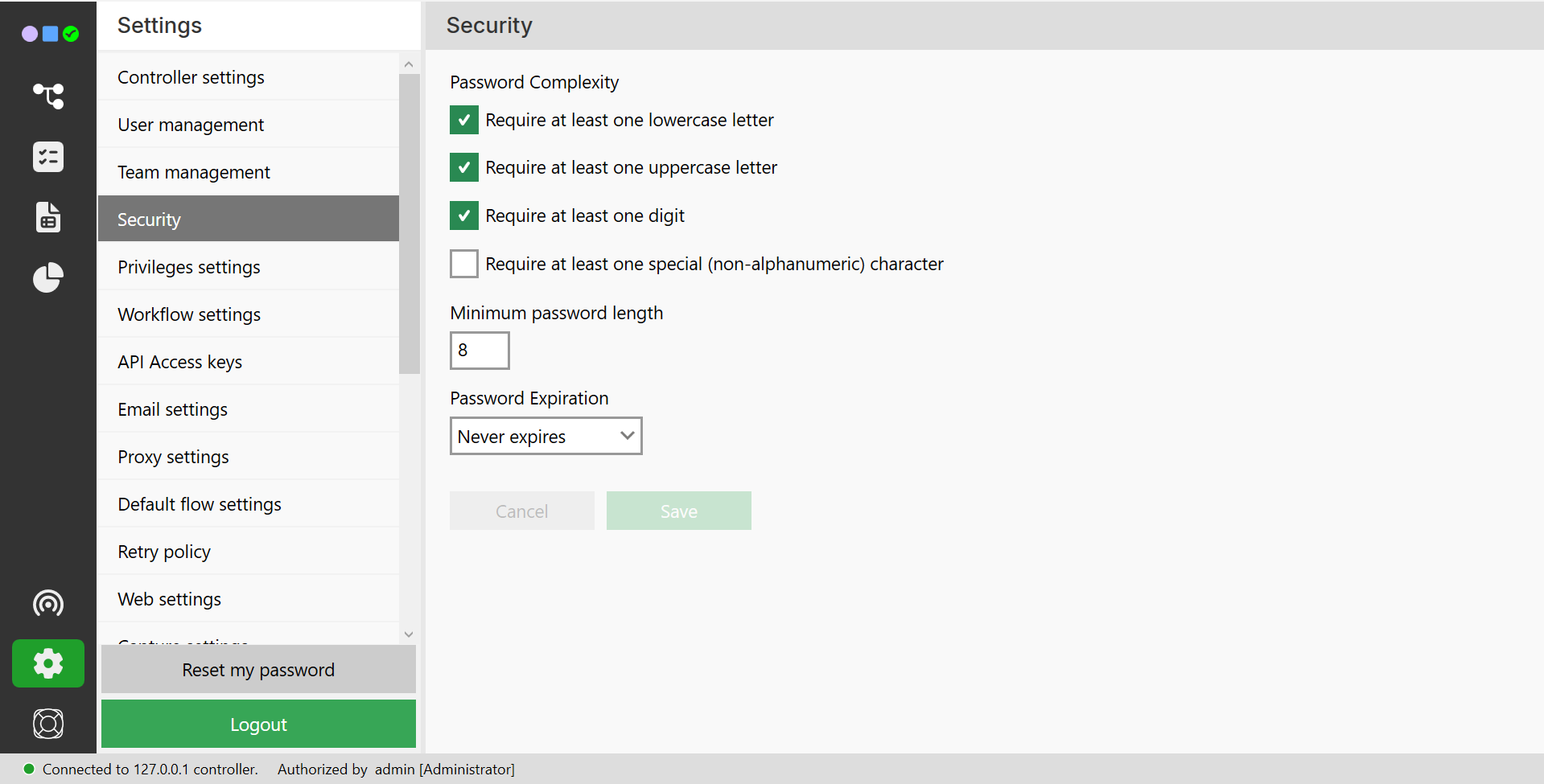1544x784 pixels.
Task: Click the minimum password length field
Action: point(480,351)
